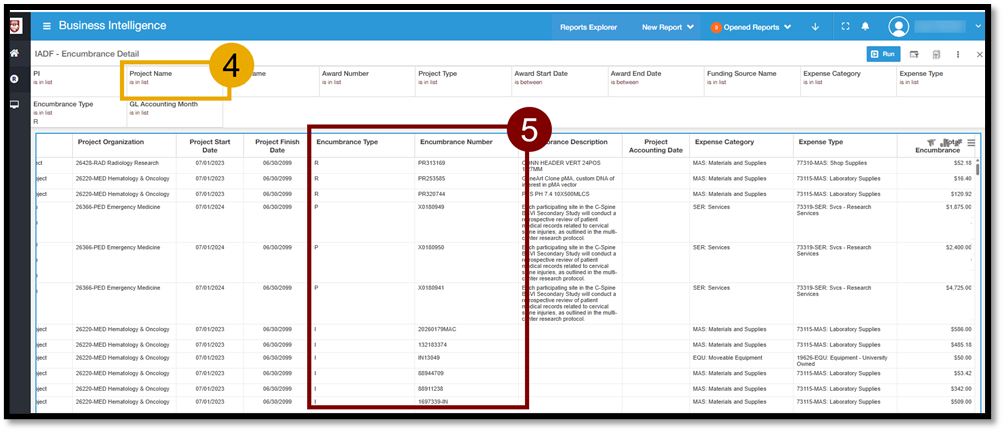
Task: Go to Home via sidebar house icon
Action: point(14,53)
